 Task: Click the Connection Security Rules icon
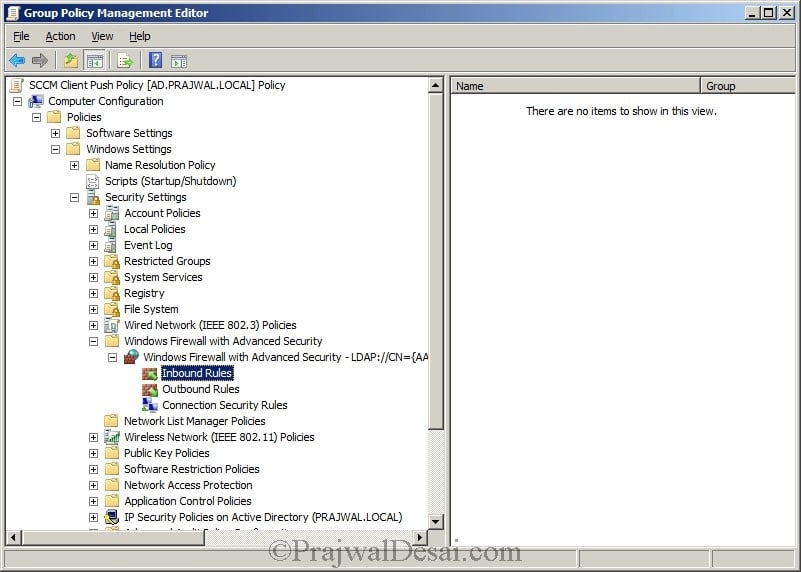pos(150,405)
